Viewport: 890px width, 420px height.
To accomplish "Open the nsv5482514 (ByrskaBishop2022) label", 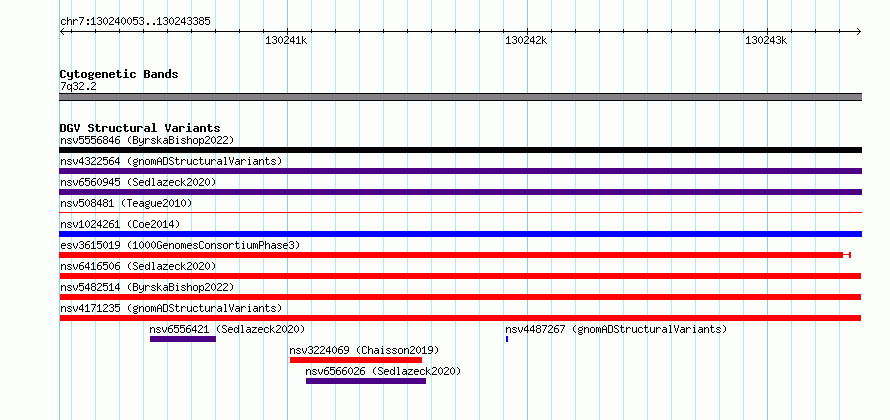I will [x=147, y=287].
